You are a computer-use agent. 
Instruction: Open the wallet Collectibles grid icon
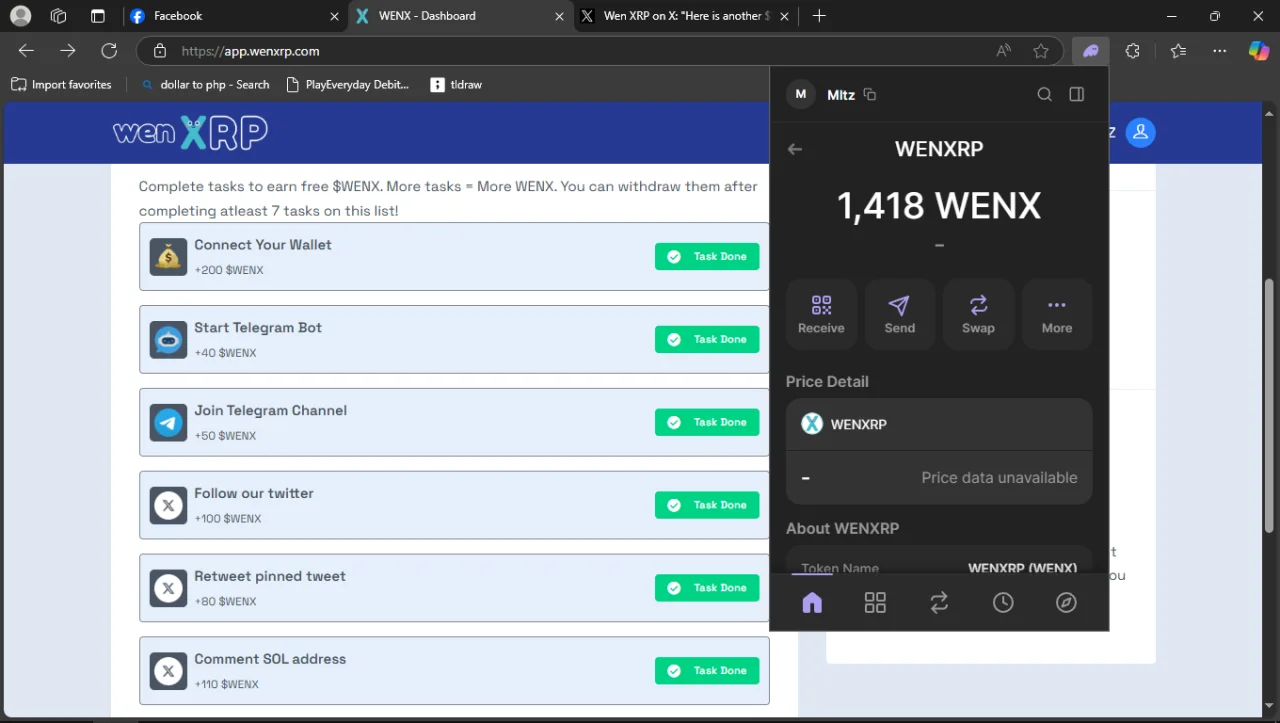click(875, 602)
